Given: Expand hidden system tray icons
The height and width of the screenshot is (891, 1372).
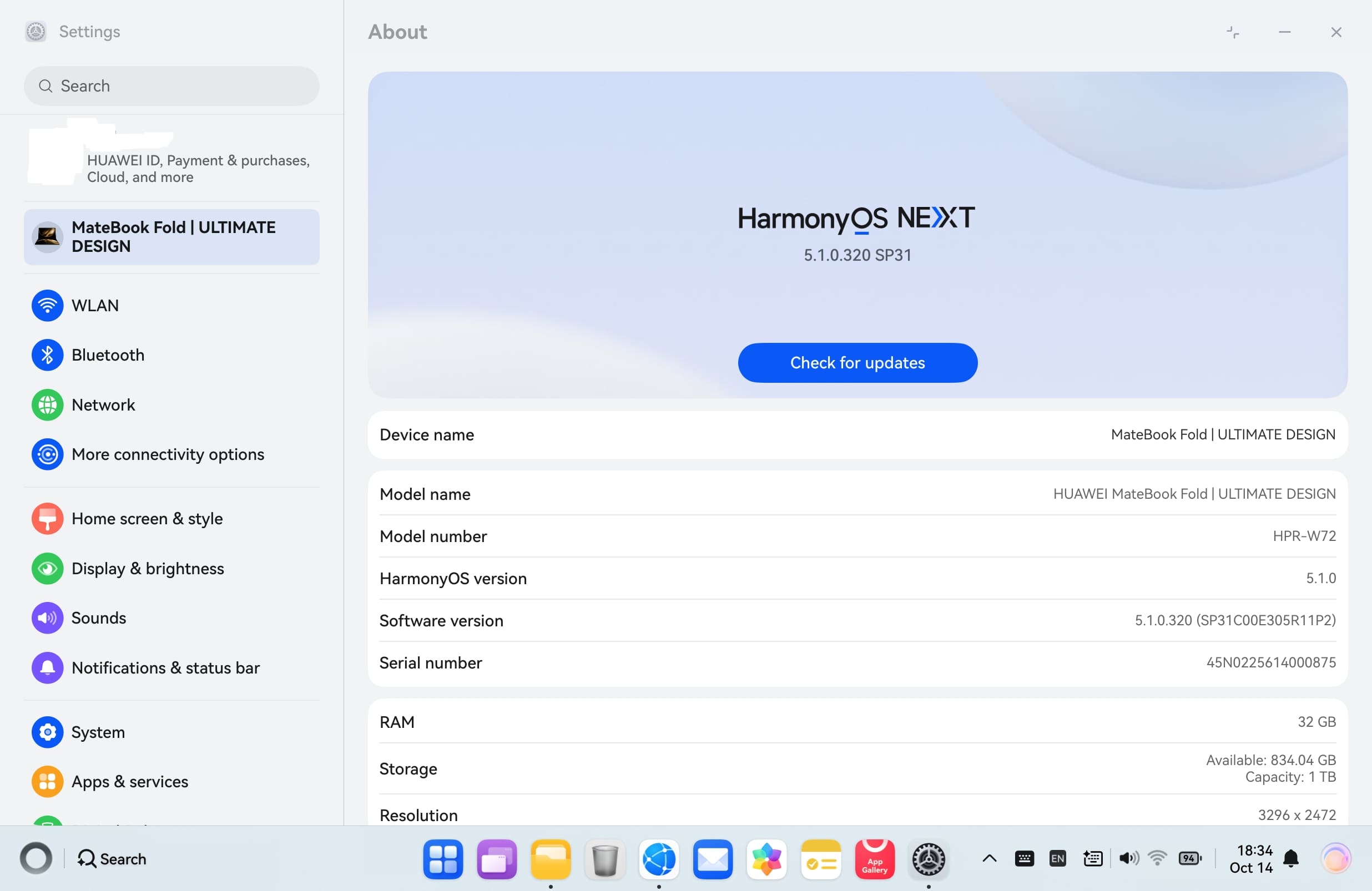Looking at the screenshot, I should 989,859.
